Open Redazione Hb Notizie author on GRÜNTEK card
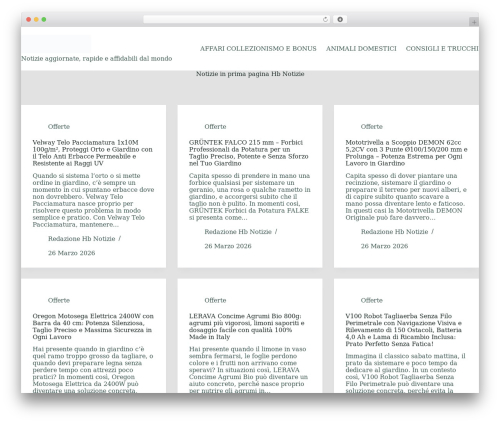The image size is (500, 423). [x=238, y=232]
